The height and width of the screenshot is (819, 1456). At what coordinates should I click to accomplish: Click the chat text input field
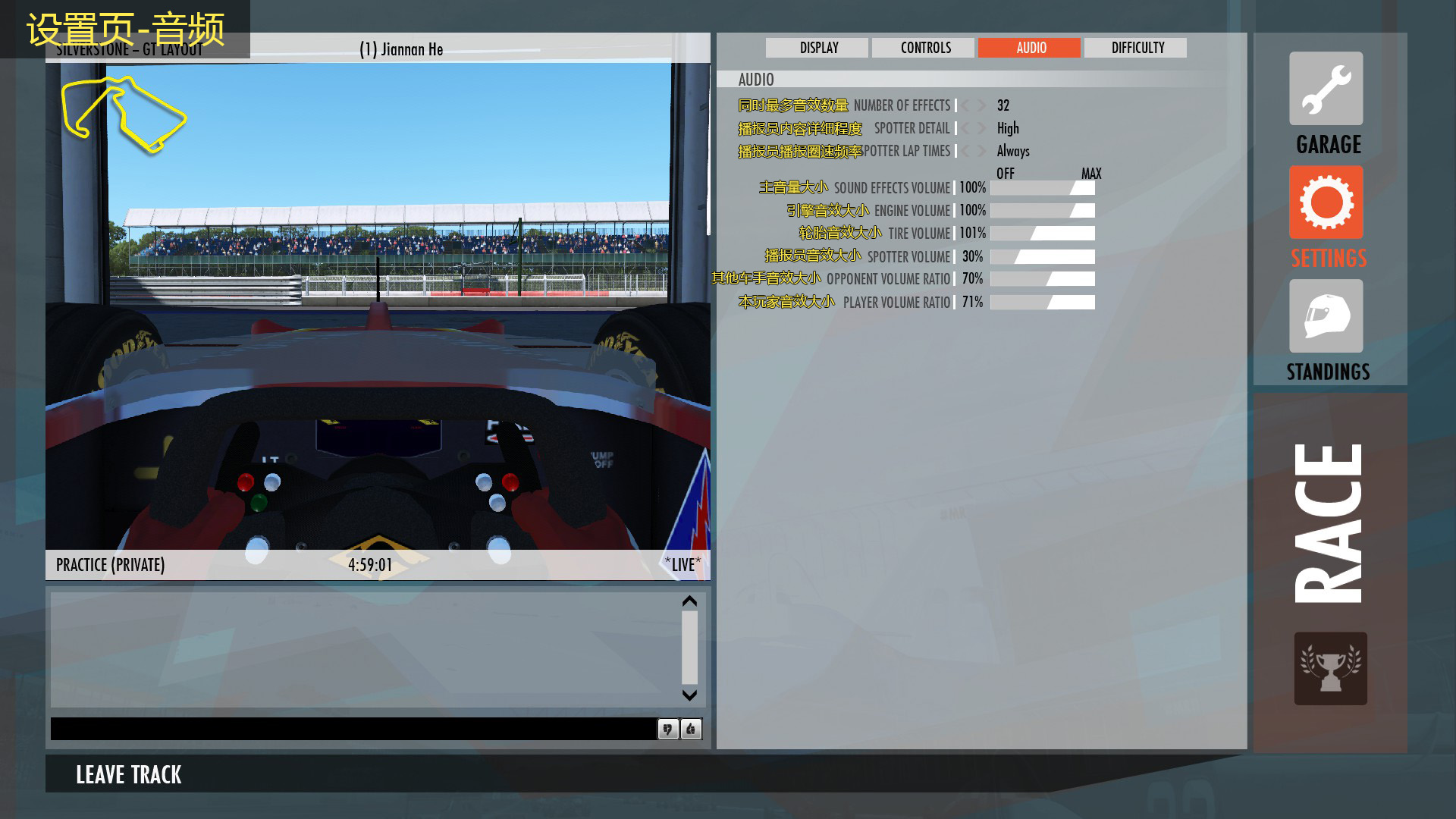point(353,729)
